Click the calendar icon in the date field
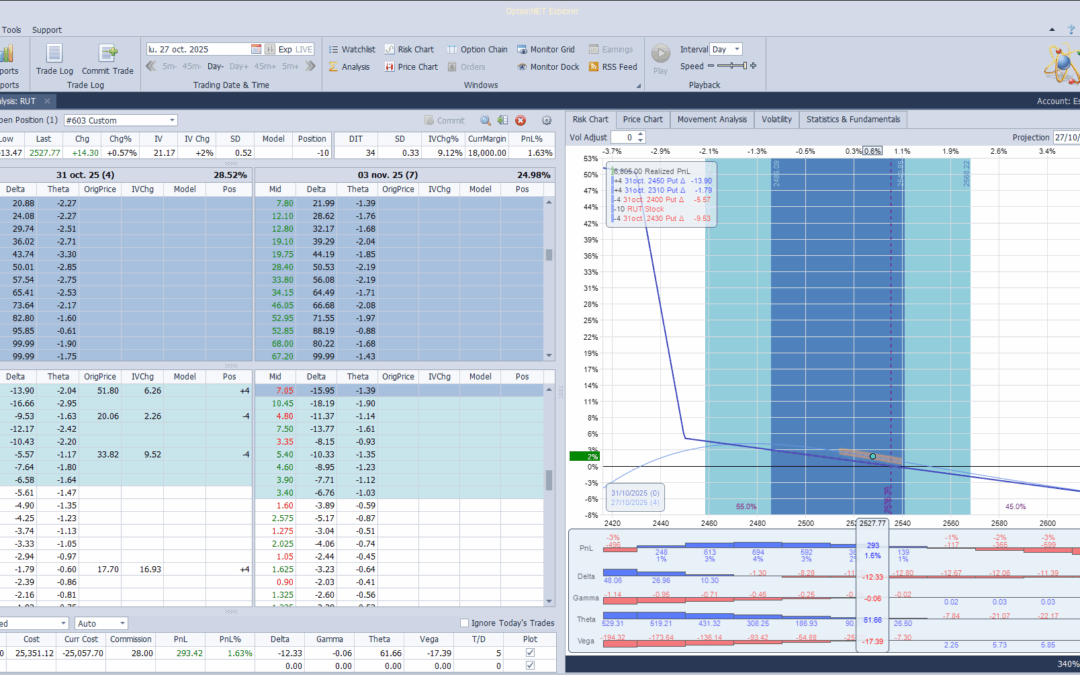Screen dimensions: 1080x675 (x=256, y=49)
